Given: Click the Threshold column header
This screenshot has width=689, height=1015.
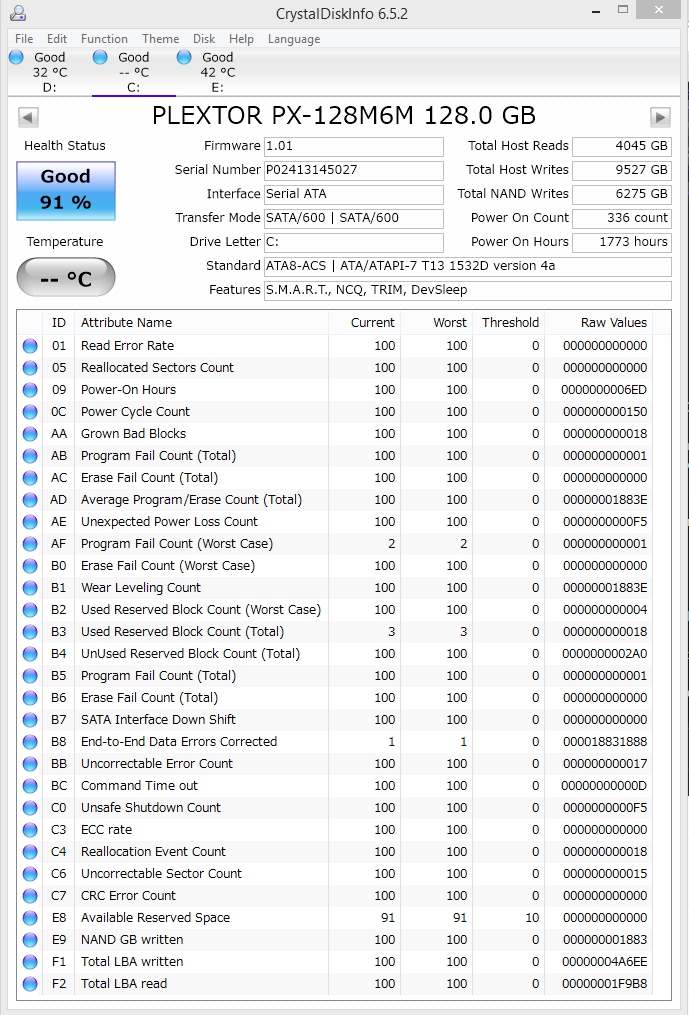Looking at the screenshot, I should tap(509, 322).
